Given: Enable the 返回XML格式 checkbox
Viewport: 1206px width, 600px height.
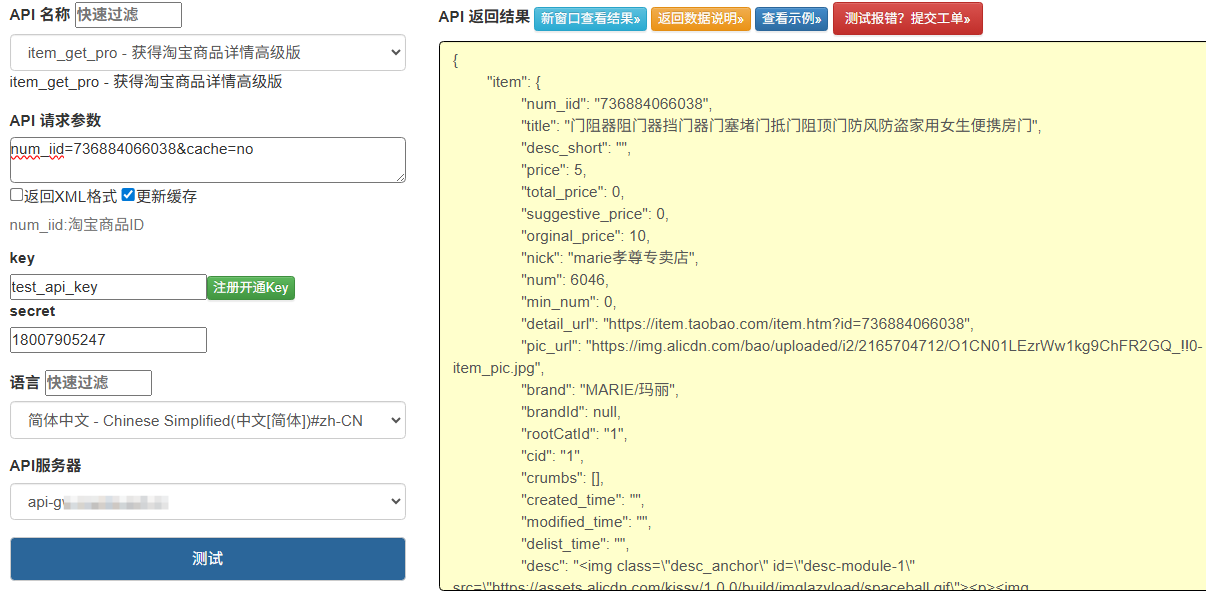Looking at the screenshot, I should point(14,196).
